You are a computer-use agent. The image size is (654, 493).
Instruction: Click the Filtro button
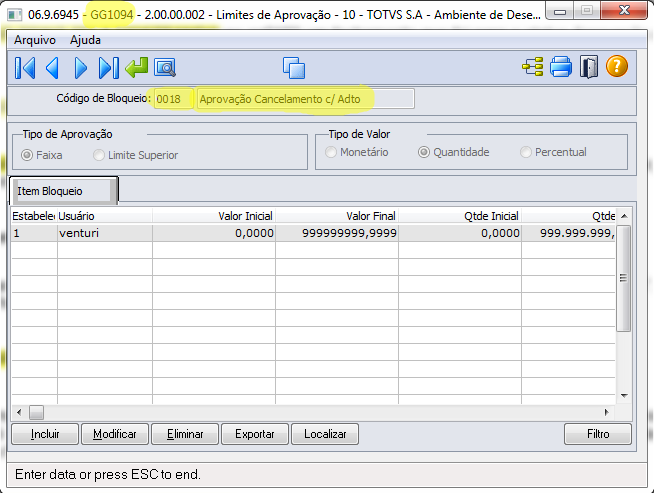598,434
